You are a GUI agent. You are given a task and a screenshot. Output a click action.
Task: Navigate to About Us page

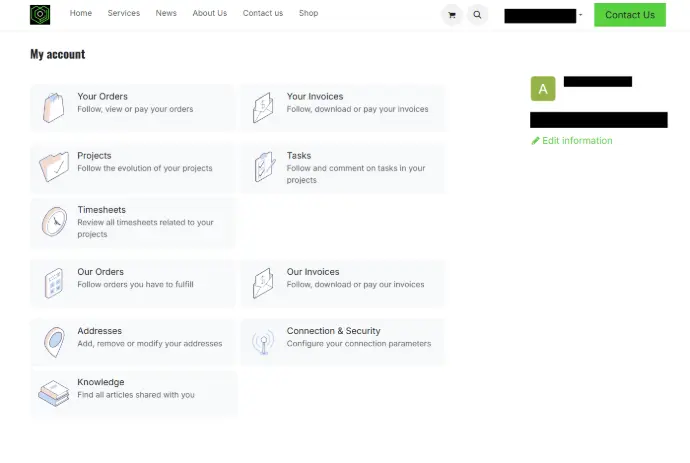point(209,14)
